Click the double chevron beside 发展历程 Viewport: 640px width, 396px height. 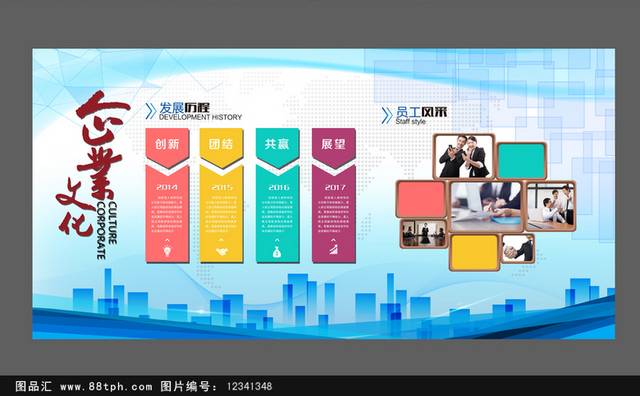click(151, 111)
